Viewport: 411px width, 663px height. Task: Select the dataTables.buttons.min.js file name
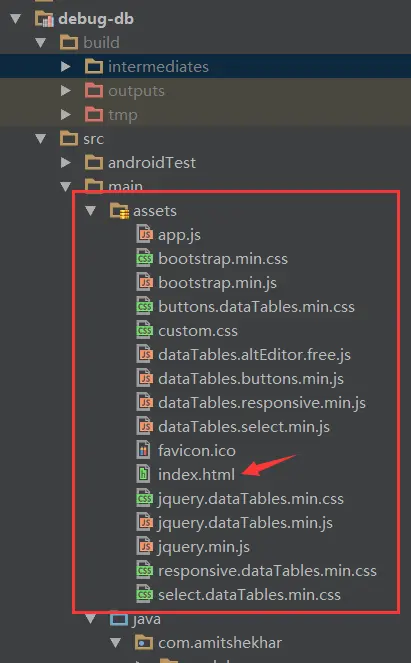tap(251, 379)
